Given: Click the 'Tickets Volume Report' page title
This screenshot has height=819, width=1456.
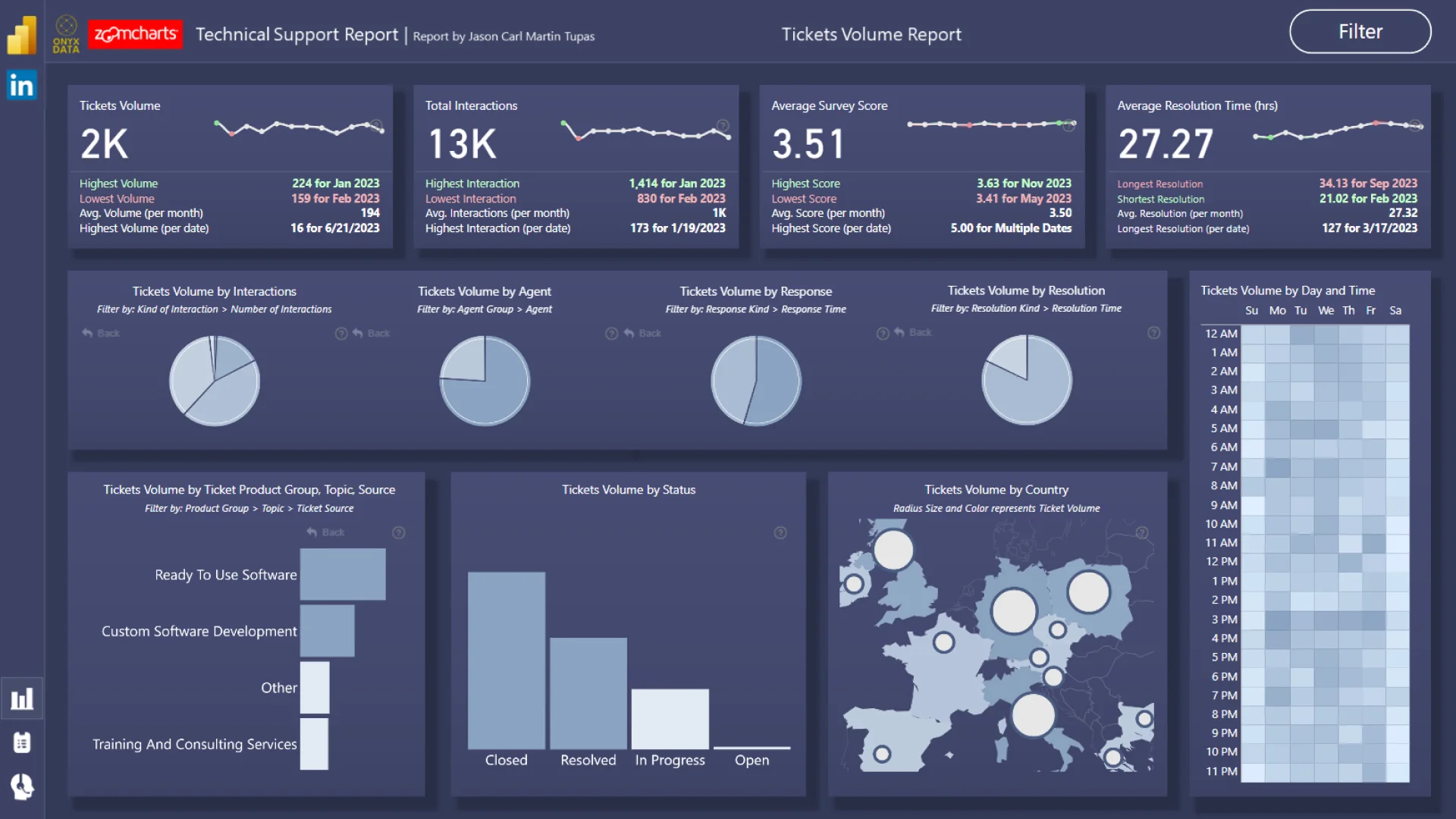Looking at the screenshot, I should [x=871, y=35].
